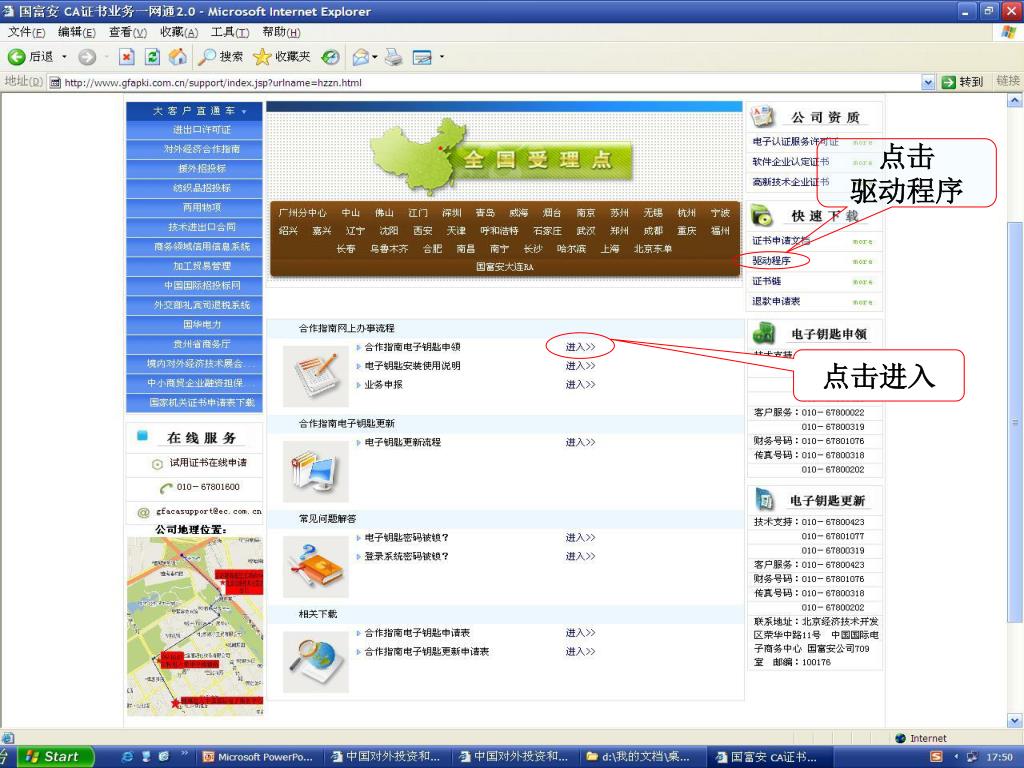
Task: Click 进入>> beside 电子钥匙更新流程
Action: click(580, 442)
